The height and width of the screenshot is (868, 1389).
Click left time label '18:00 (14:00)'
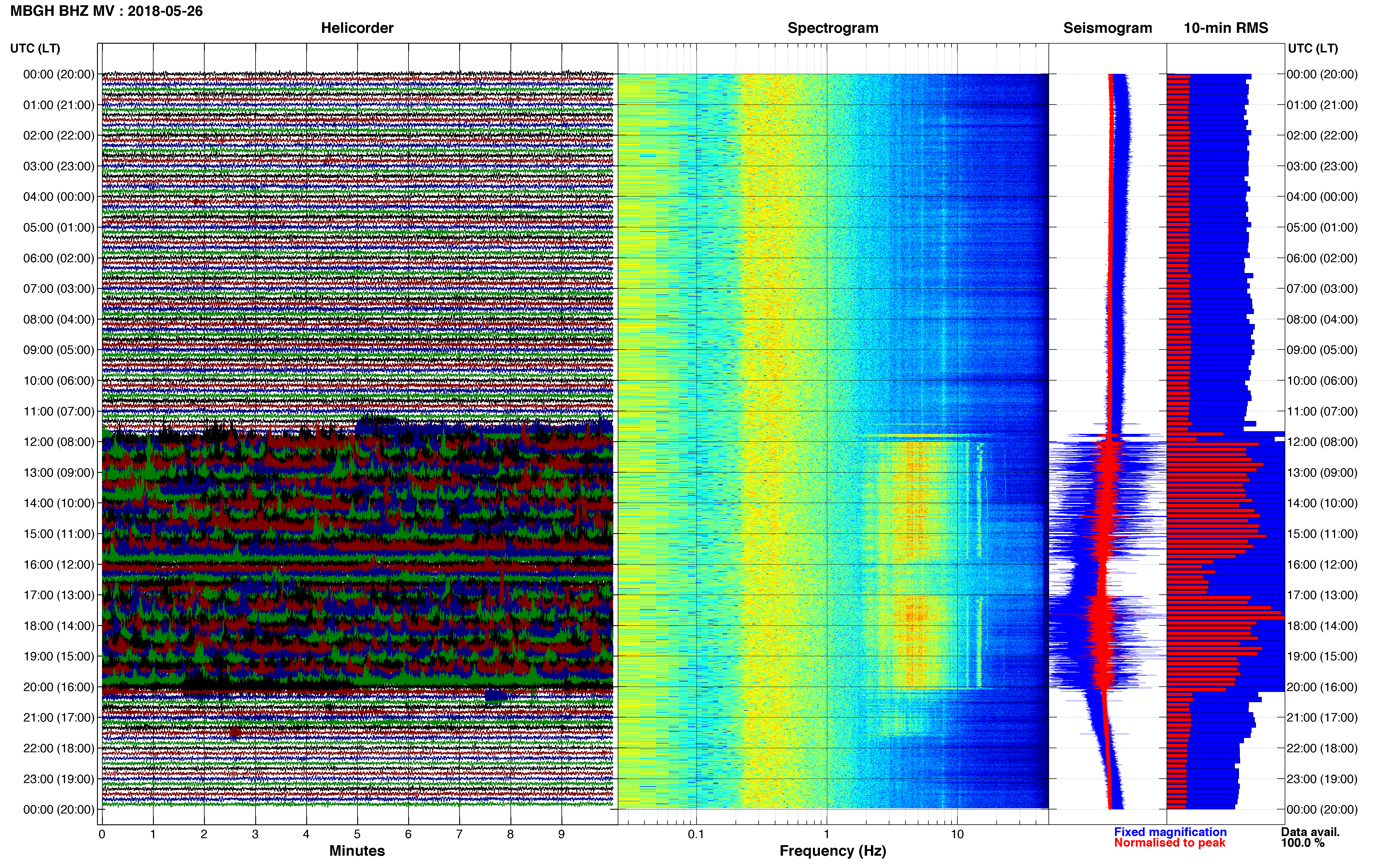click(x=59, y=626)
